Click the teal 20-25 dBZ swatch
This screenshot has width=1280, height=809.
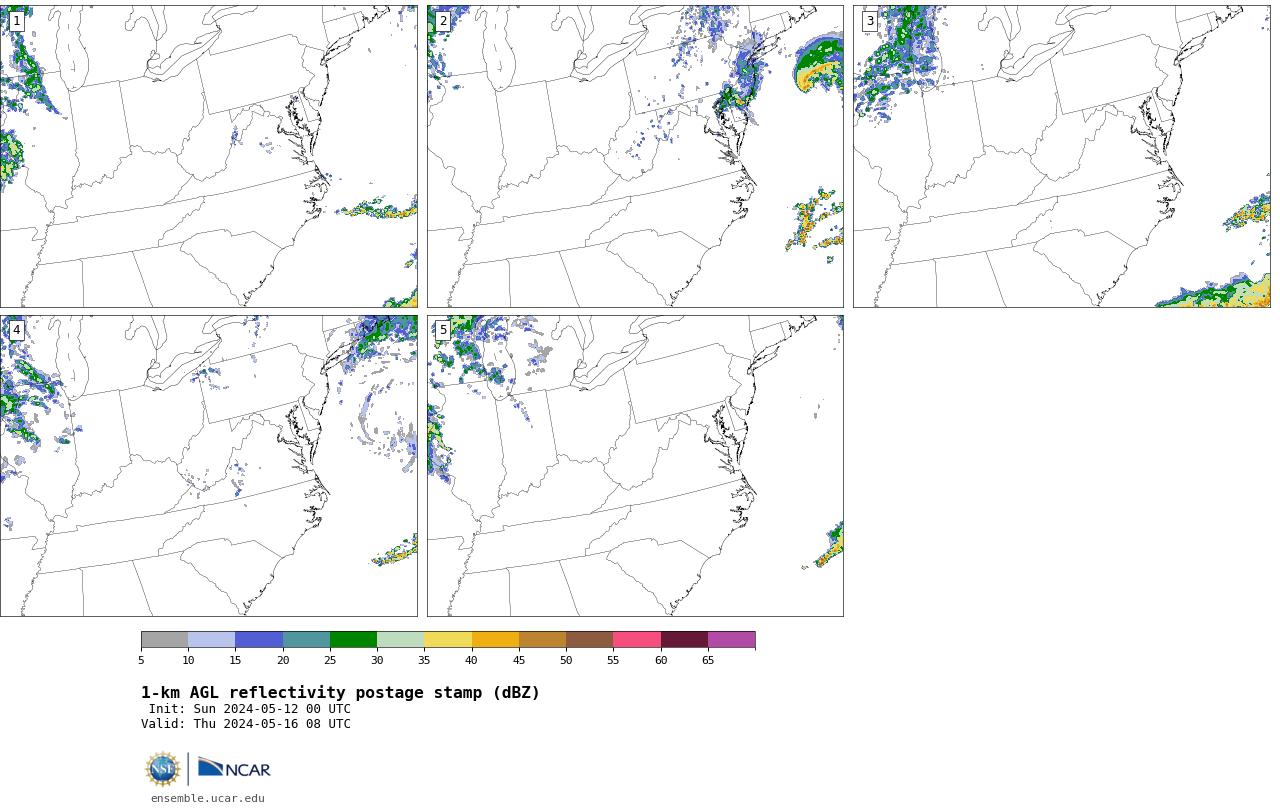(306, 640)
